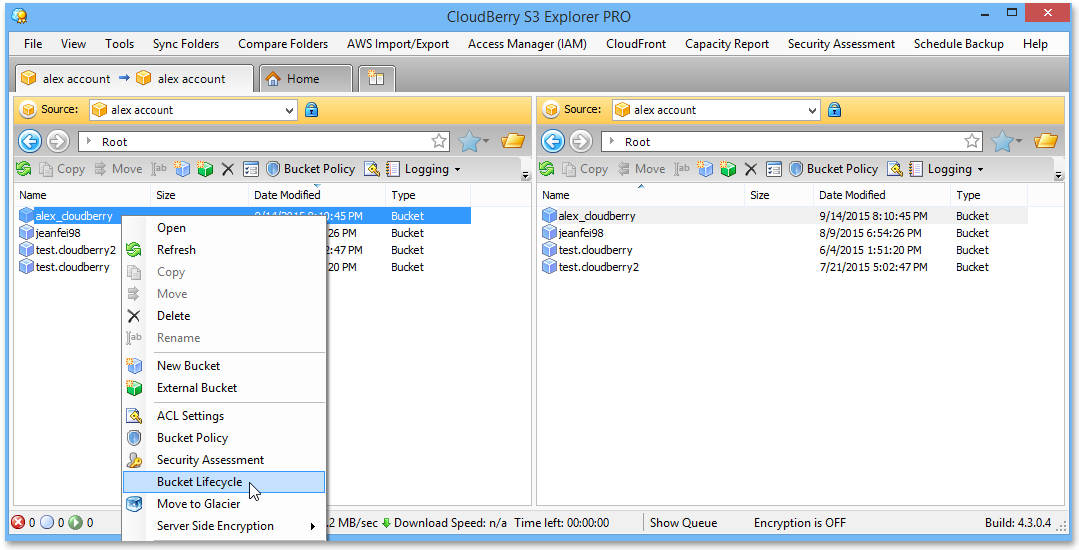
Task: Click the left pane Bucket Policy button
Action: tap(310, 169)
